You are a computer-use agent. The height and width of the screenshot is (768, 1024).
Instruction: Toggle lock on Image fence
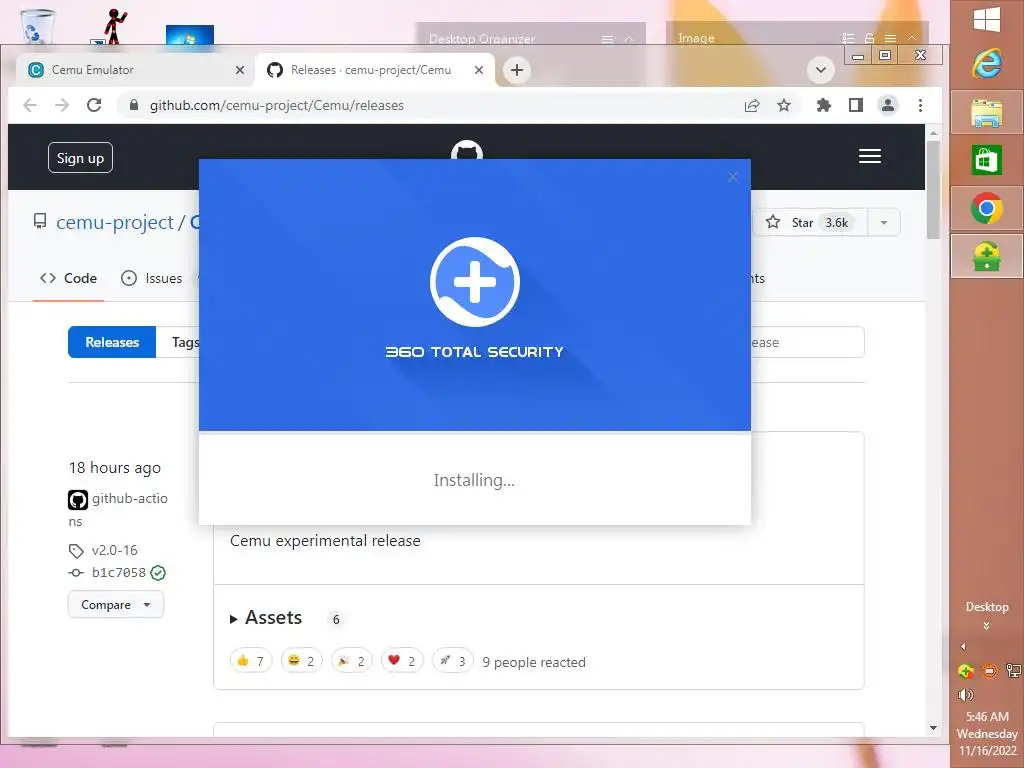(x=869, y=39)
